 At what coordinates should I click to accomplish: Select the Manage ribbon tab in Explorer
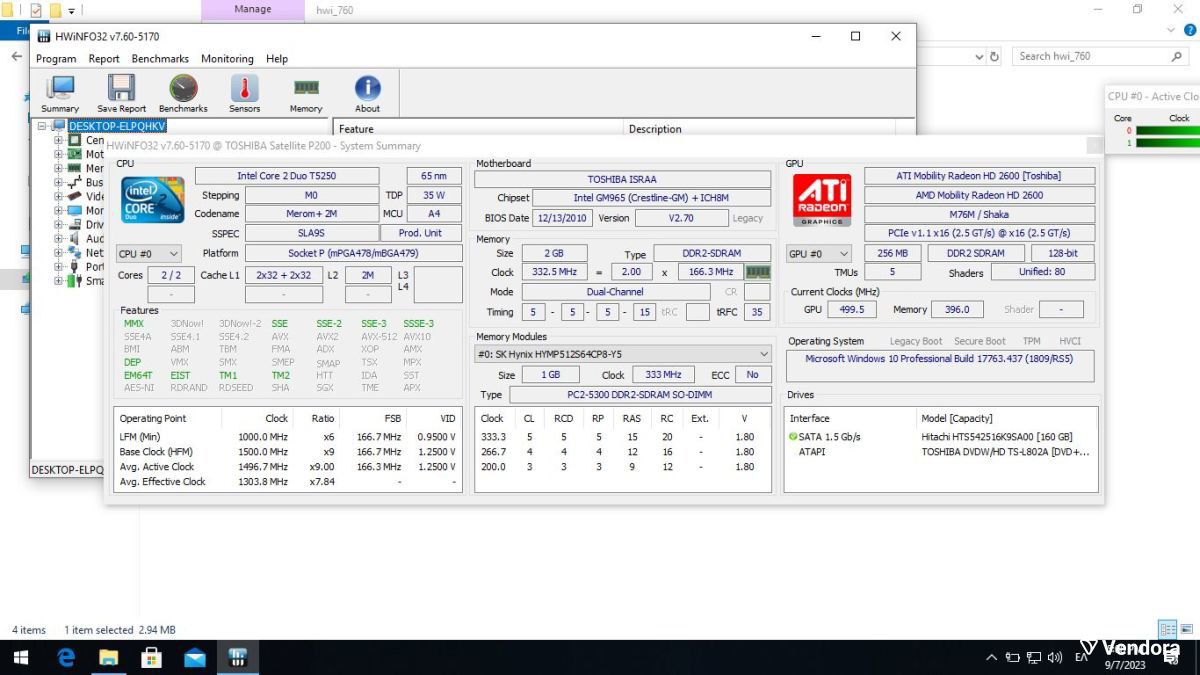(x=253, y=10)
